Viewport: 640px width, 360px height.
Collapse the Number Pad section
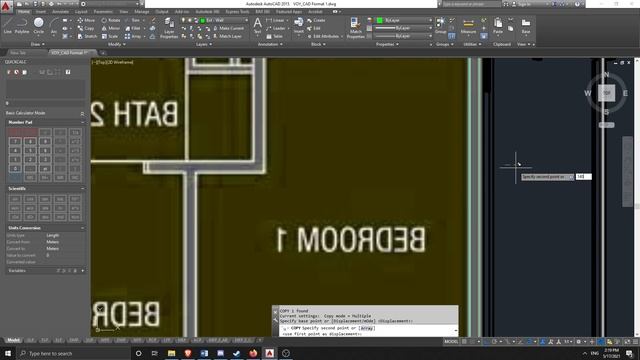click(82, 122)
